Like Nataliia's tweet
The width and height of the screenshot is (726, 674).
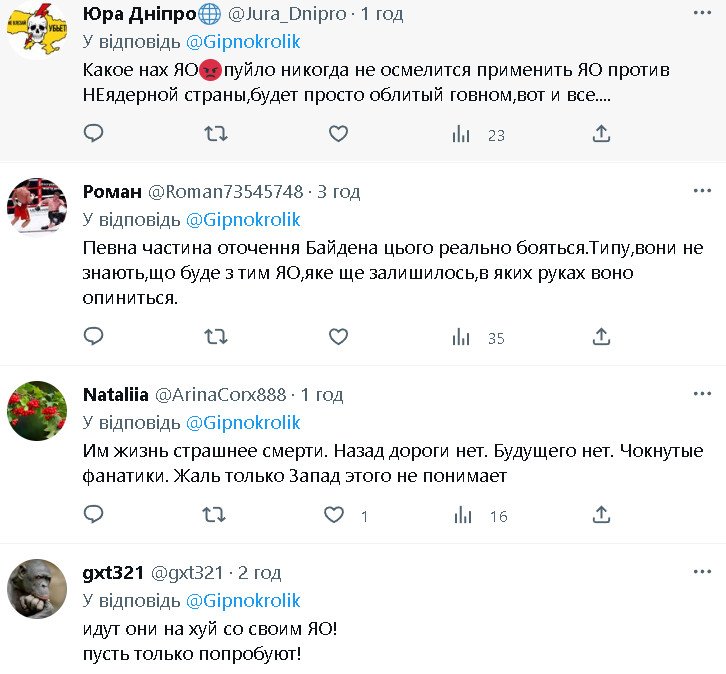coord(336,515)
